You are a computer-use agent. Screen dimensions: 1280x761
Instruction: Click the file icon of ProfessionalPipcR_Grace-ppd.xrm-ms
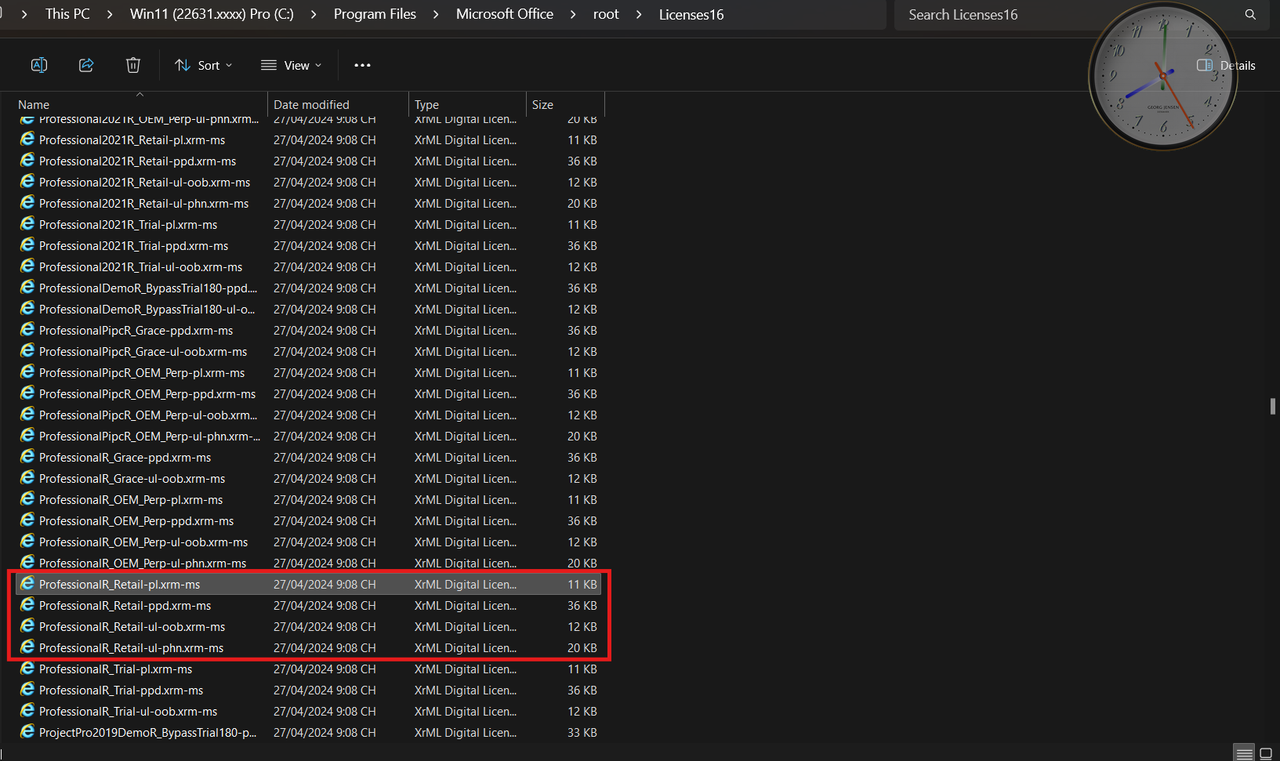pos(27,330)
